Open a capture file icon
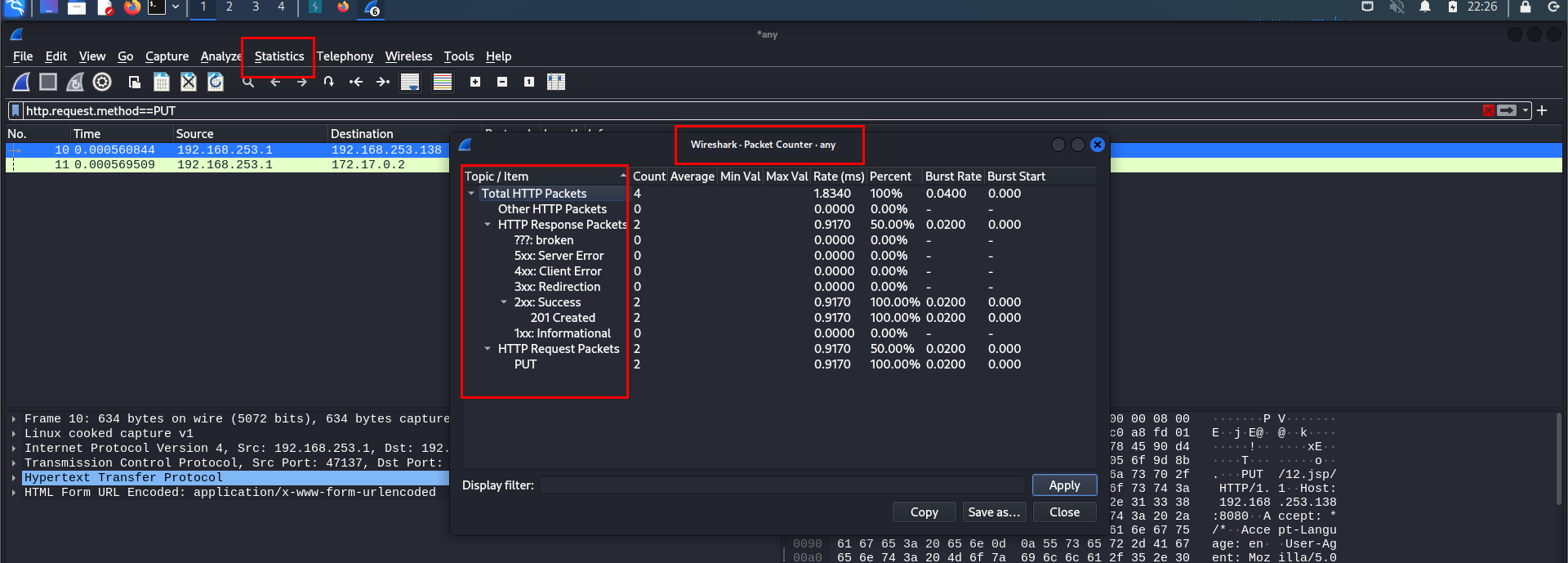1568x563 pixels. coord(135,82)
